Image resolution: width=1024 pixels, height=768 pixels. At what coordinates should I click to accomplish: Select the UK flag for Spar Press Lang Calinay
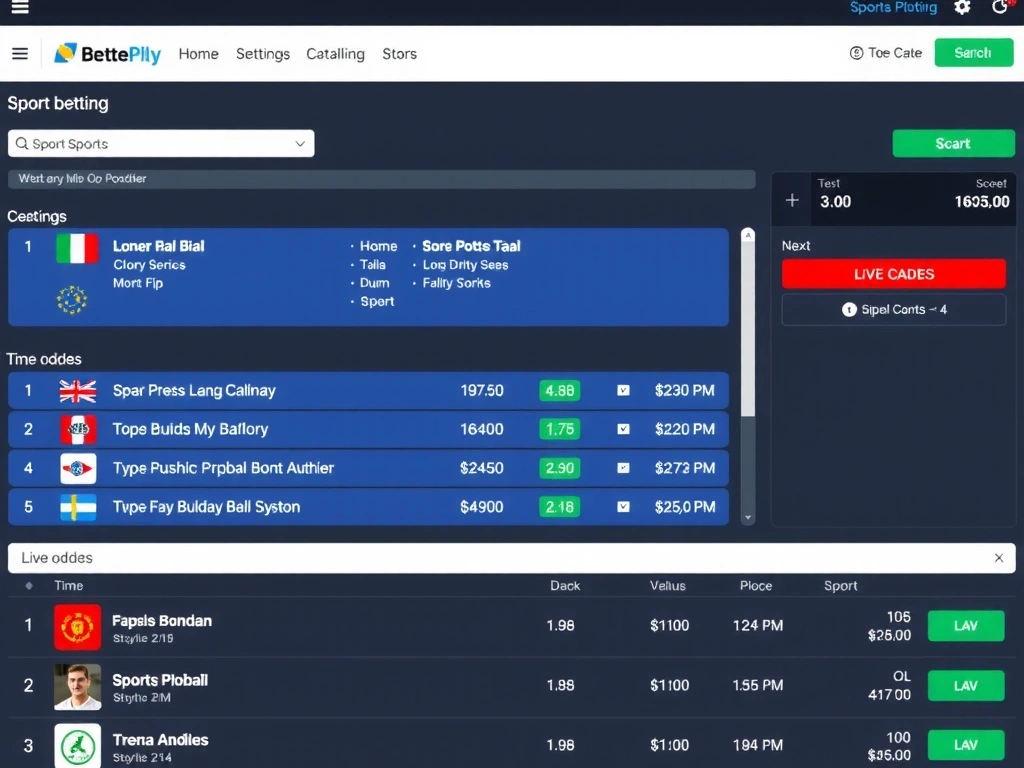(x=78, y=391)
